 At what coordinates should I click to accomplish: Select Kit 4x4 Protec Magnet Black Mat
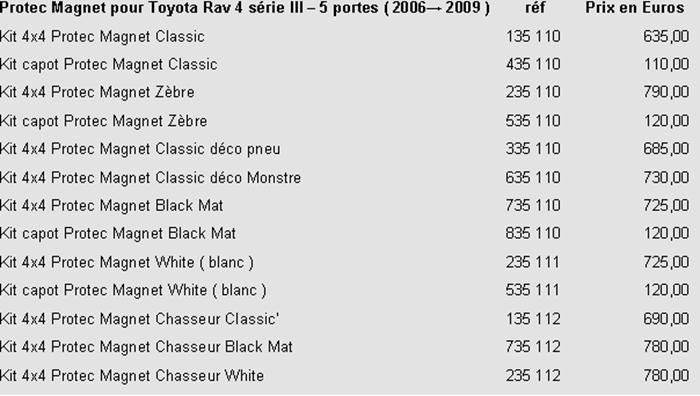pos(112,205)
